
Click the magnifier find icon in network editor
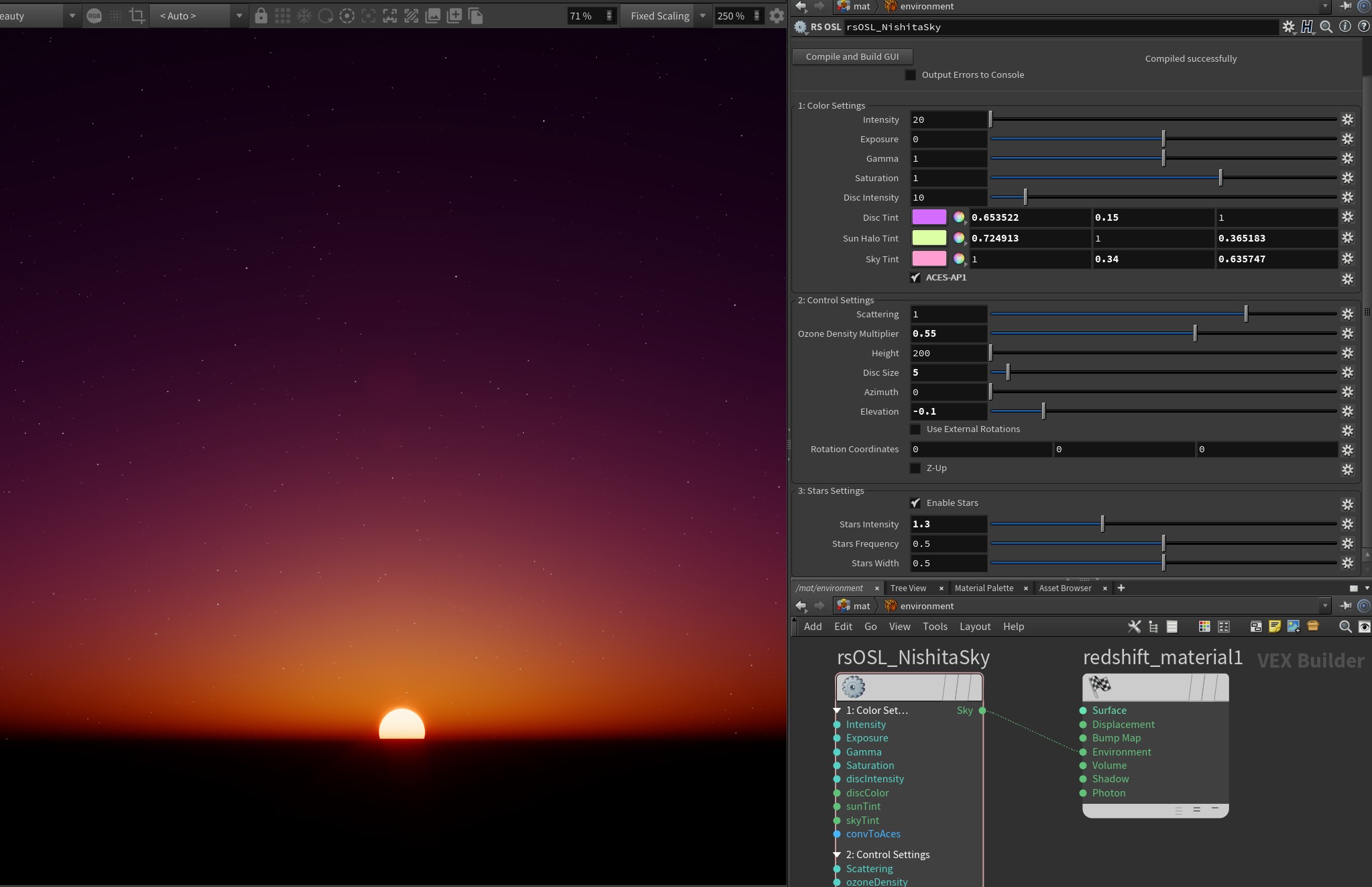coord(1345,626)
